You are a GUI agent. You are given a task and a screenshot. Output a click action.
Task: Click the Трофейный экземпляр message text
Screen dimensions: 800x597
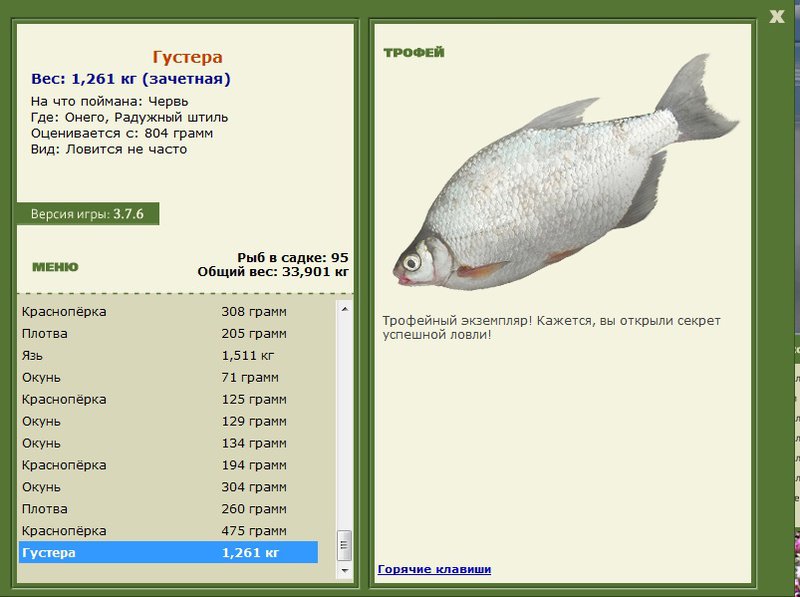click(x=552, y=328)
